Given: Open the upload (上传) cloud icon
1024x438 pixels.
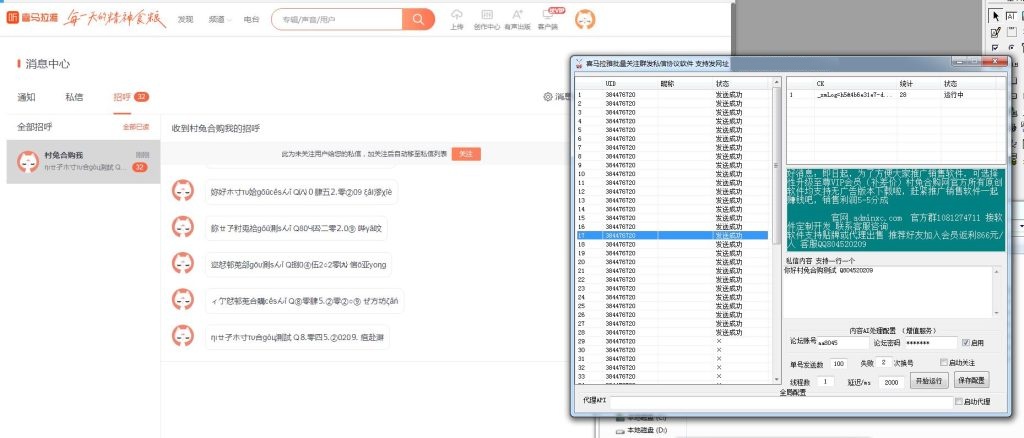Looking at the screenshot, I should pos(457,18).
